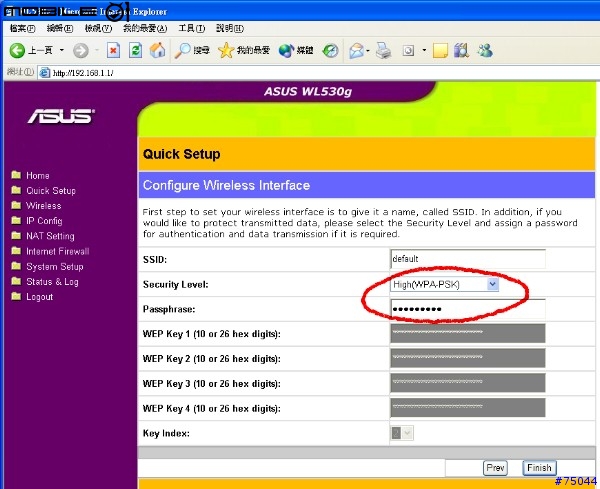Click the Passphrase input field

[468, 309]
